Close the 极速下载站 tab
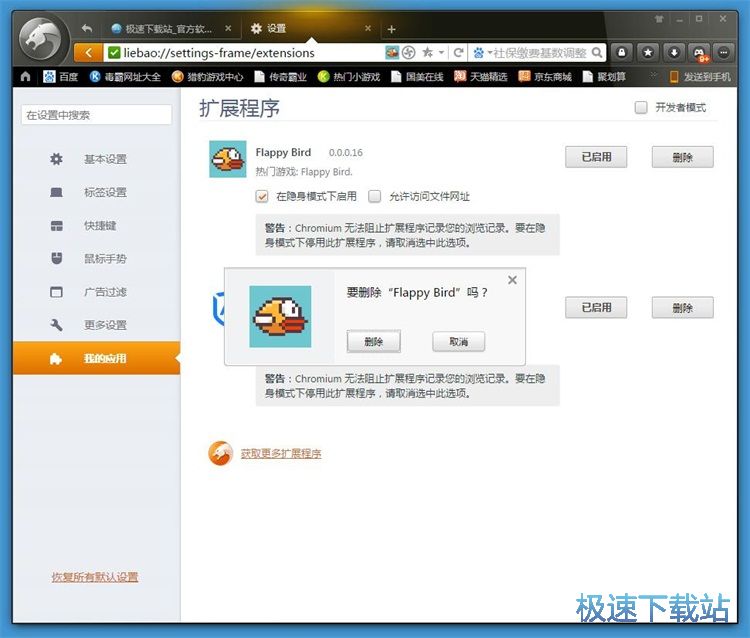 (228, 28)
